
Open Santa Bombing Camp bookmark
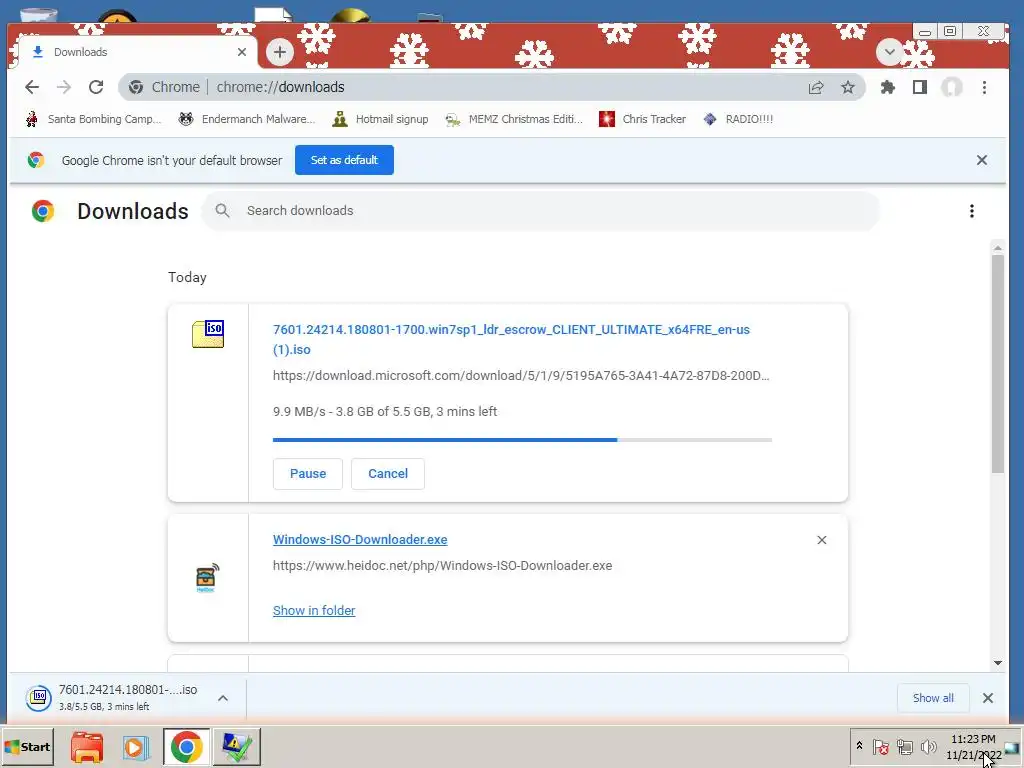pyautogui.click(x=93, y=119)
